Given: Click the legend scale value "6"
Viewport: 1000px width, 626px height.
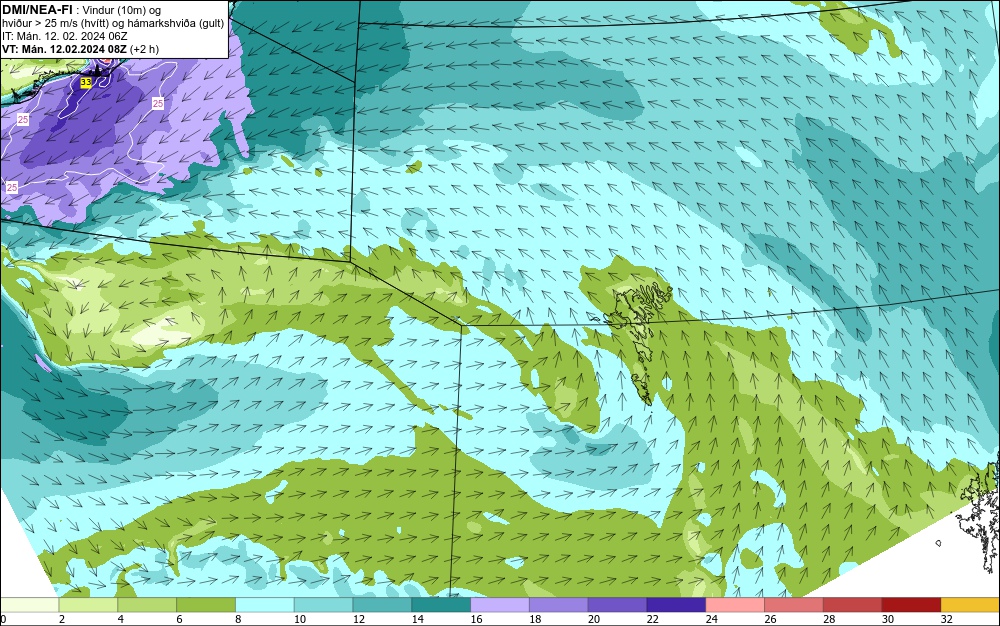Looking at the screenshot, I should (179, 619).
